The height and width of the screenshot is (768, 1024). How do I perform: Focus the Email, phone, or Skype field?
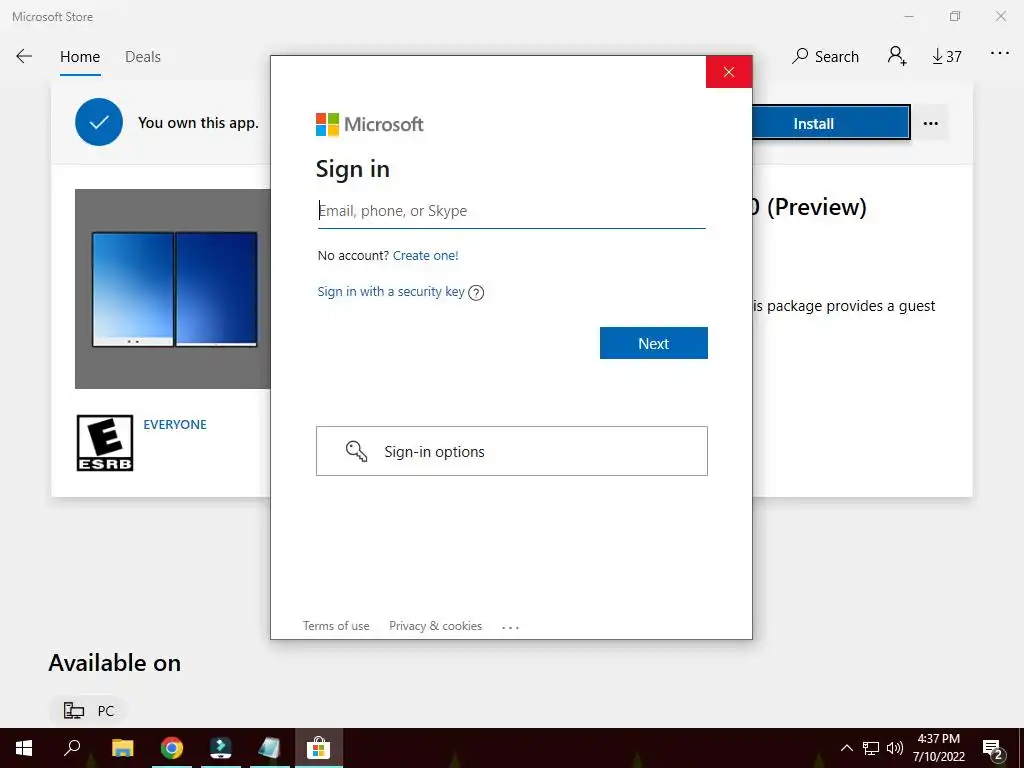coord(511,211)
